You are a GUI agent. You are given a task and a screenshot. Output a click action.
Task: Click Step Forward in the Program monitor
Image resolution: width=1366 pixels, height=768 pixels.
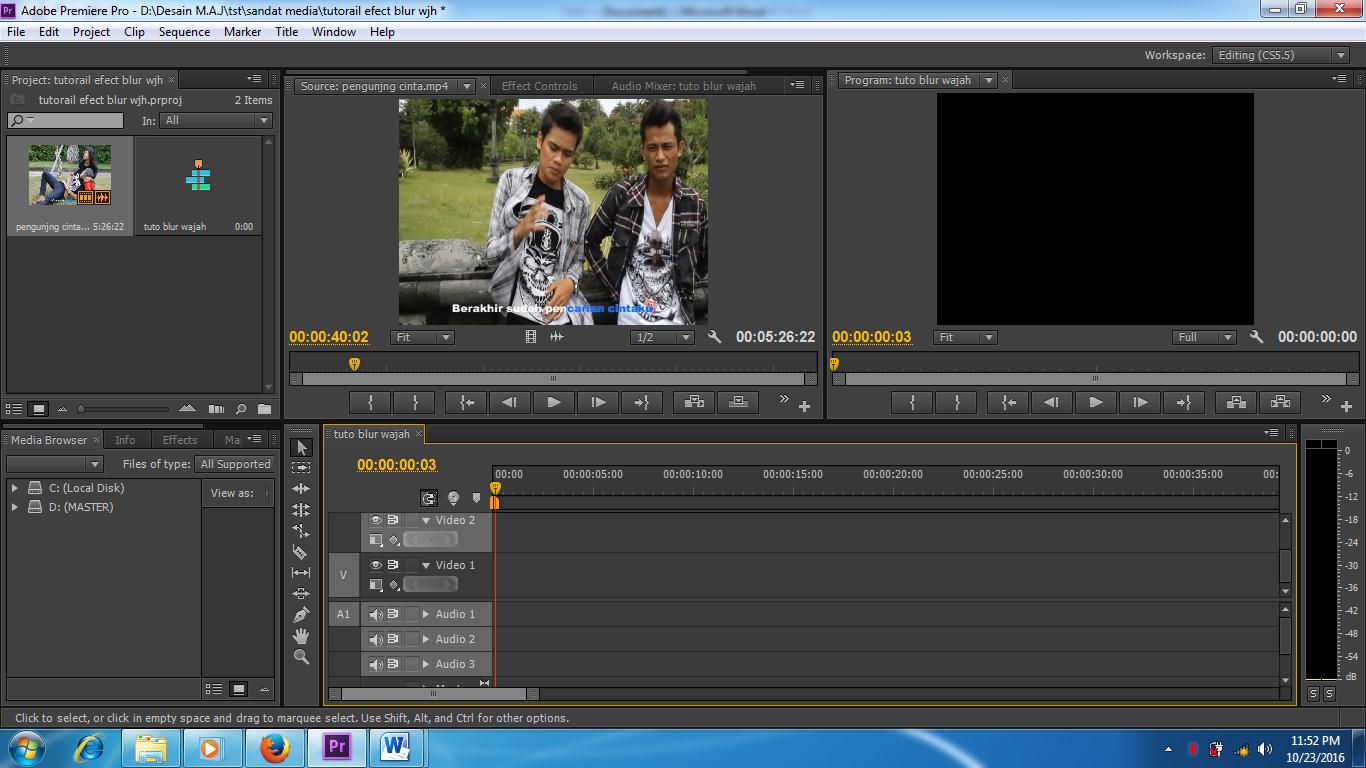point(1140,402)
